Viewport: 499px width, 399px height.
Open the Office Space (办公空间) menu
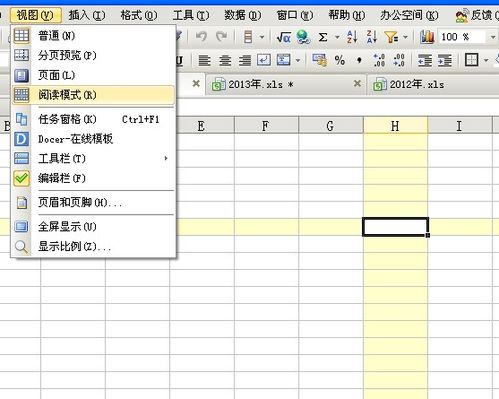point(409,15)
